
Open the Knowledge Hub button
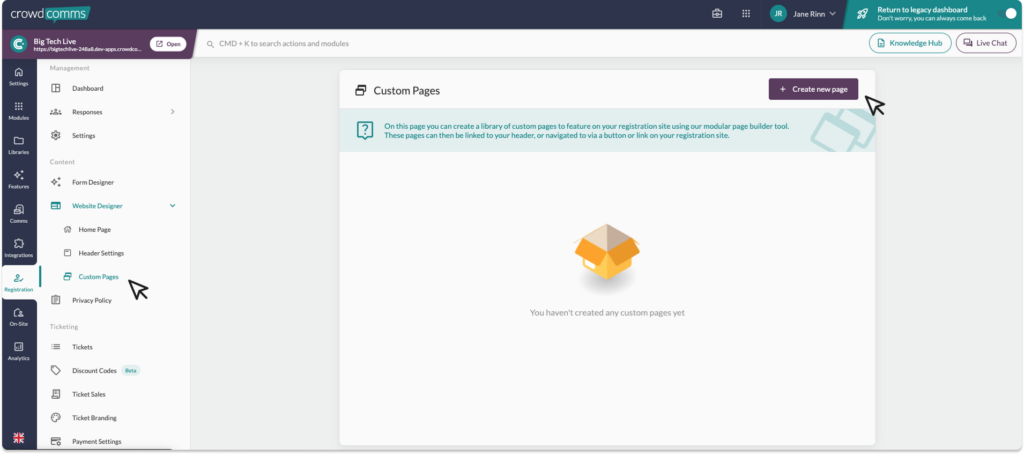(909, 43)
